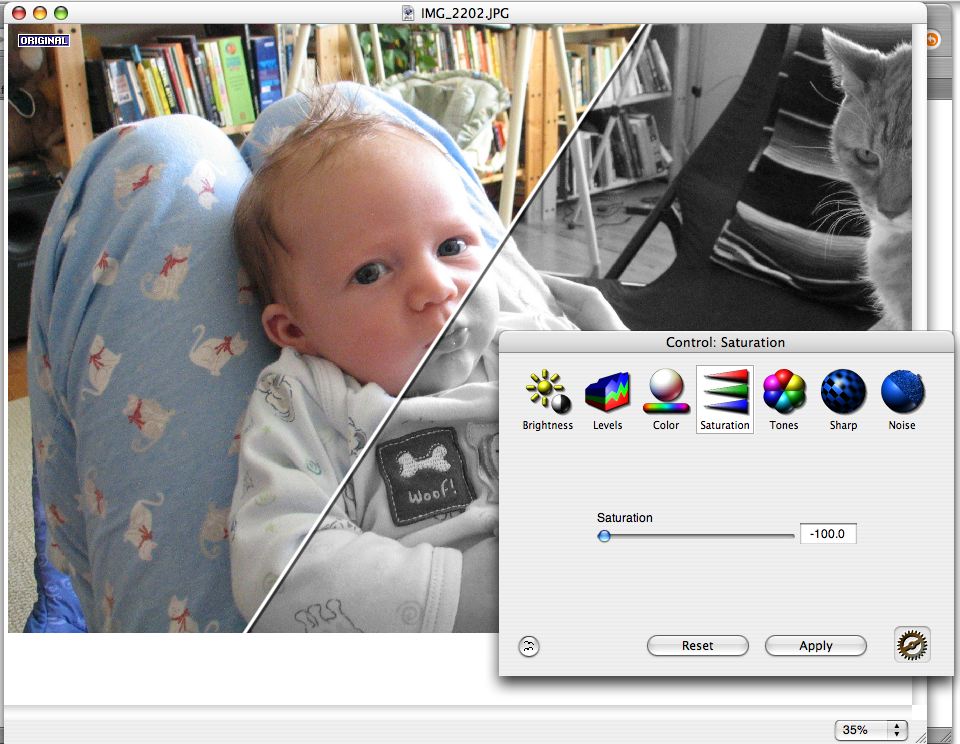Click the round squiggle icon beside Reset
The height and width of the screenshot is (744, 960).
(x=529, y=646)
